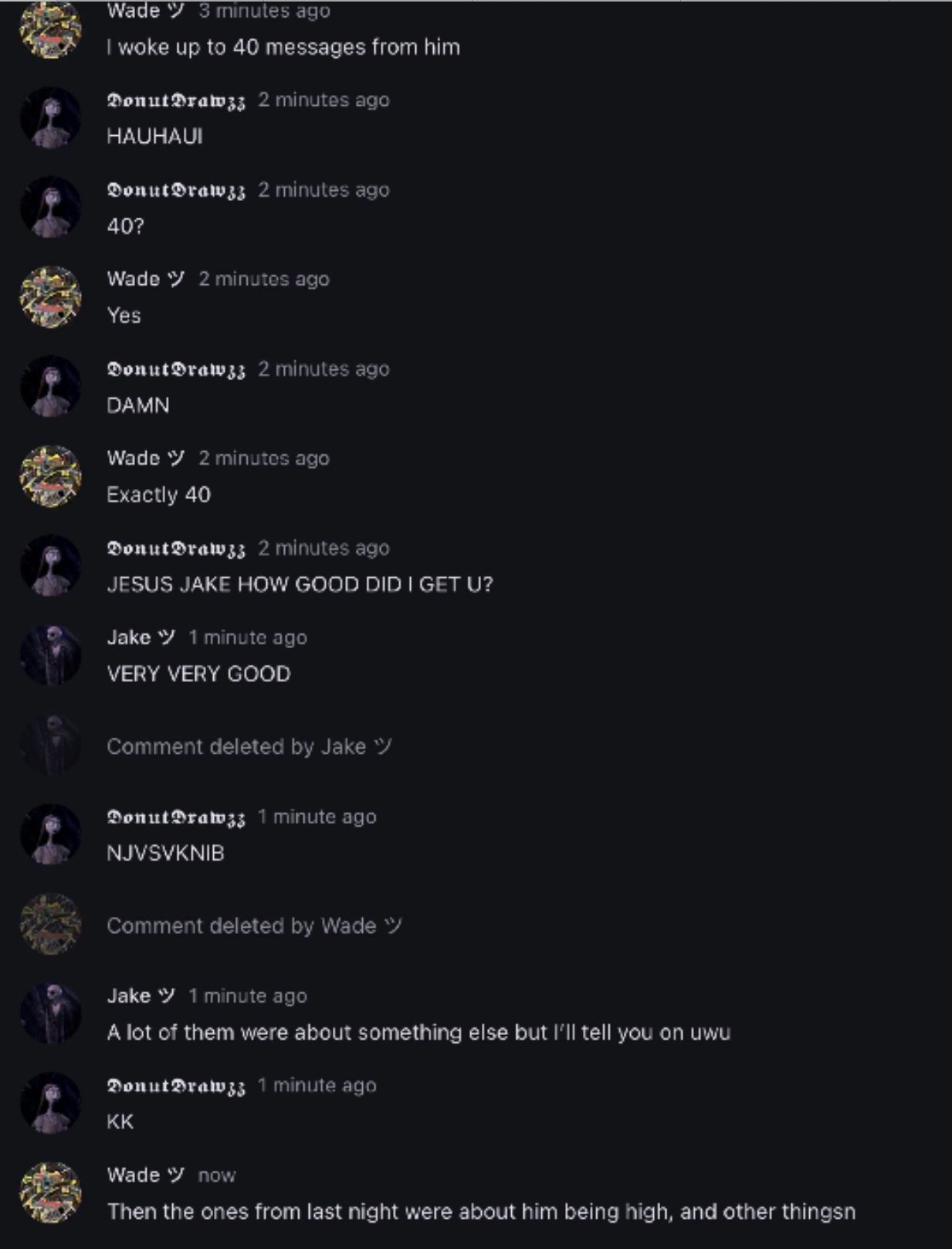Click Jake's avatar next to 'VERY VERY GOOD'
952x1249 pixels.
tap(50, 655)
